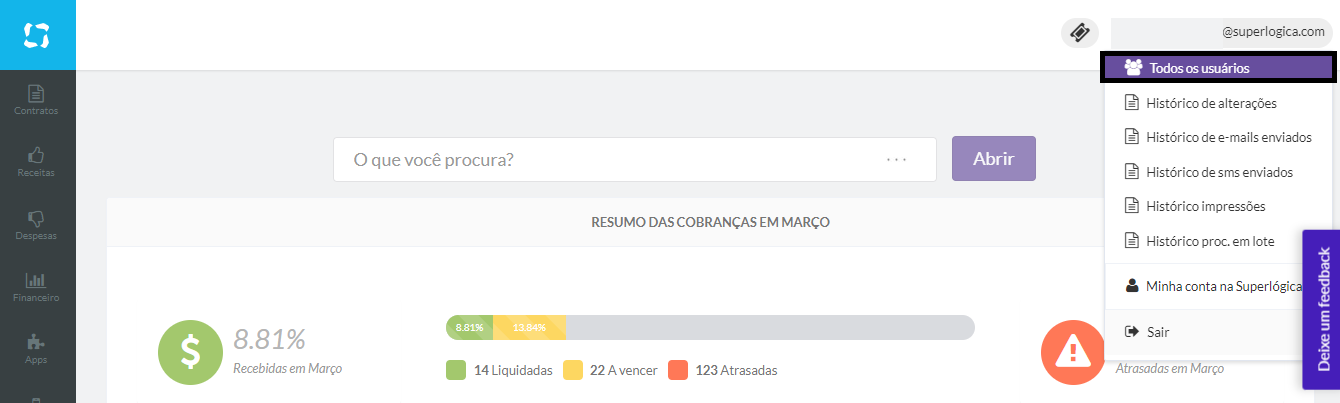This screenshot has height=403, width=1340.
Task: Open Despesas thumbs-down sidebar icon
Action: pyautogui.click(x=37, y=223)
